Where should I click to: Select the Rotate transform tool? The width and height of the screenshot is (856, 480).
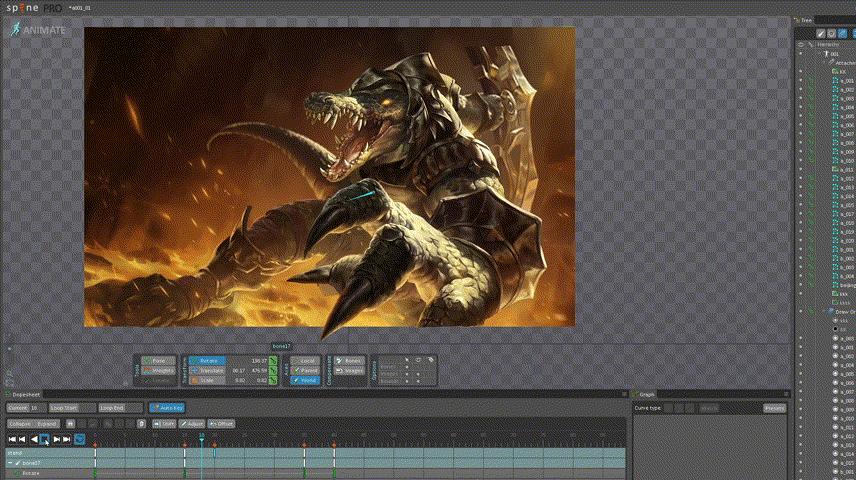pyautogui.click(x=208, y=360)
